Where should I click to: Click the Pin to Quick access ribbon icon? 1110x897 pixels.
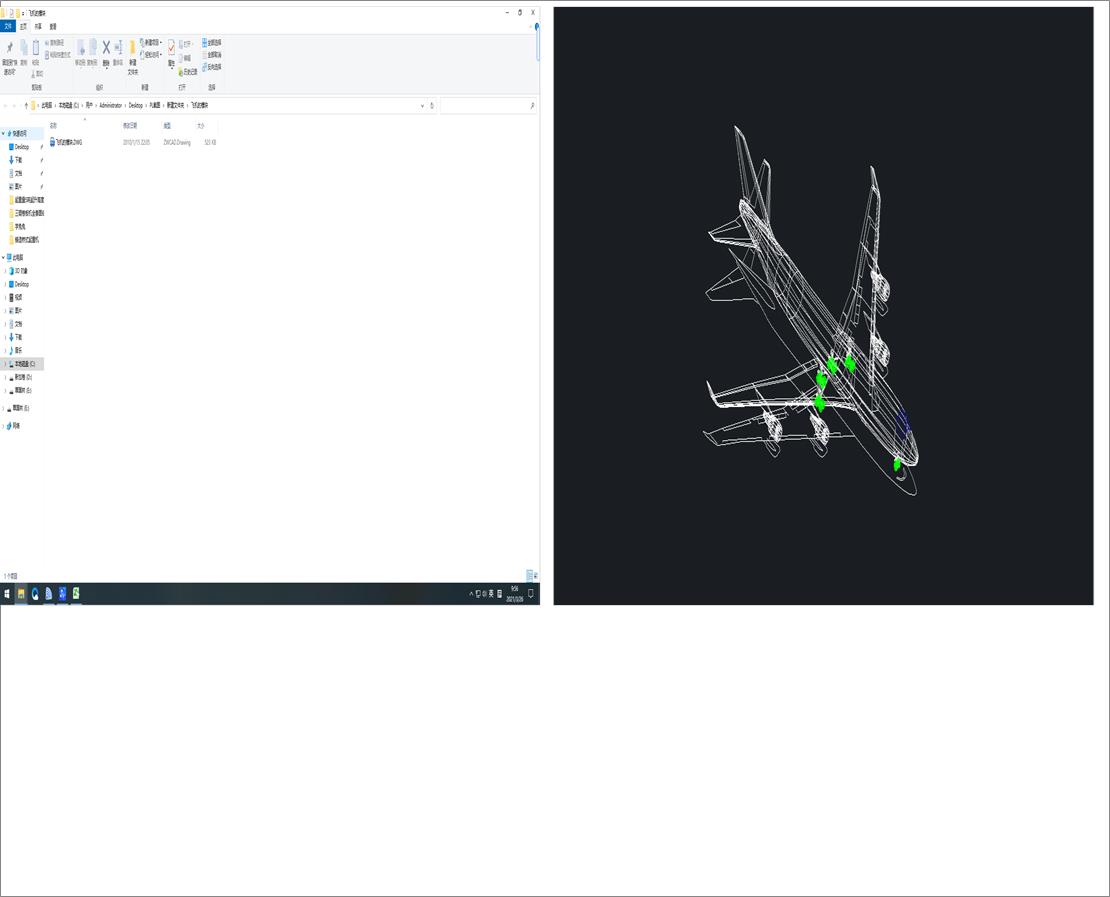[x=9, y=48]
